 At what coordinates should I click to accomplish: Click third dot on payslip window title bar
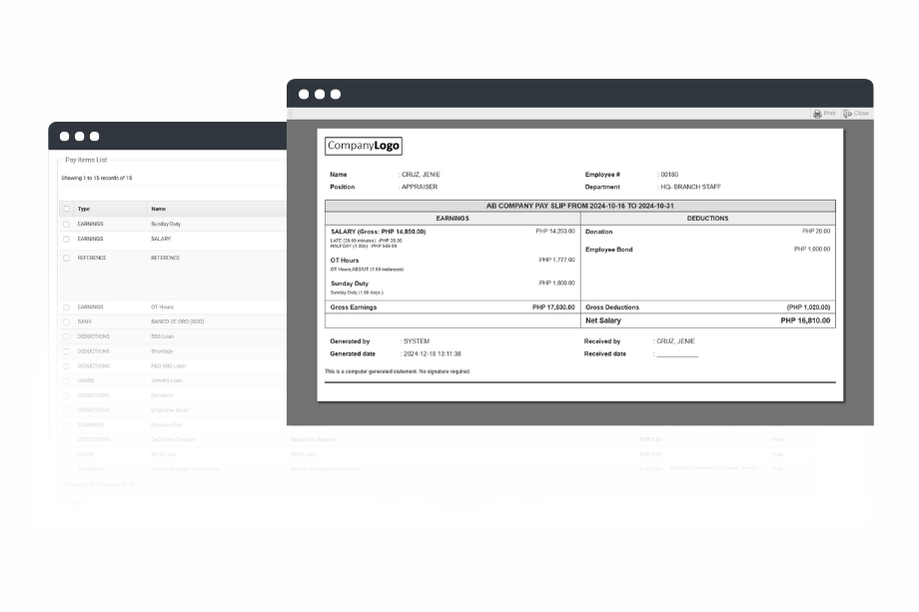[x=336, y=94]
